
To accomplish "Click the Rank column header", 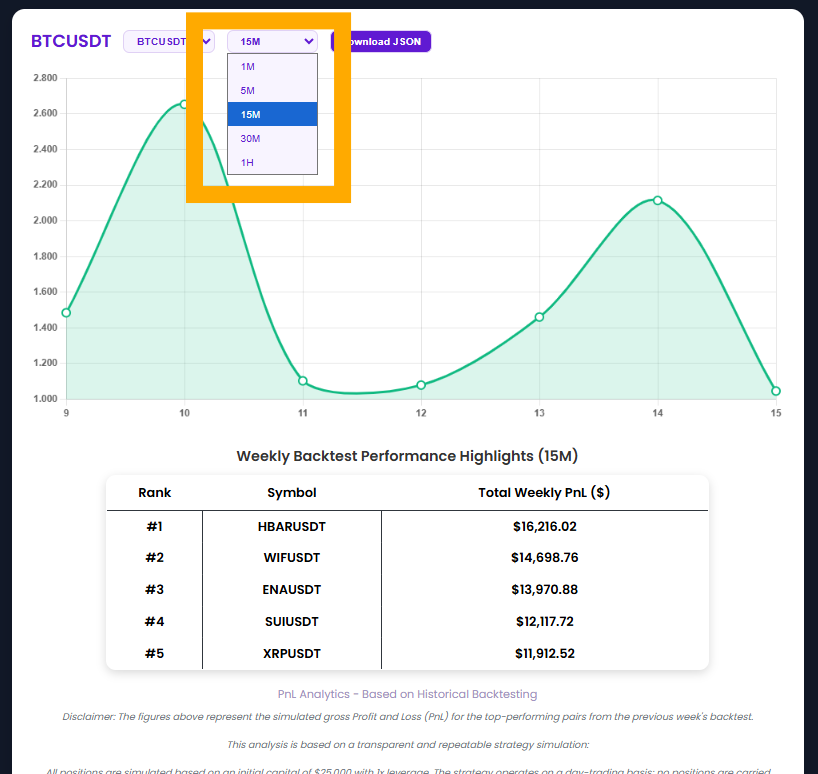I will [154, 493].
